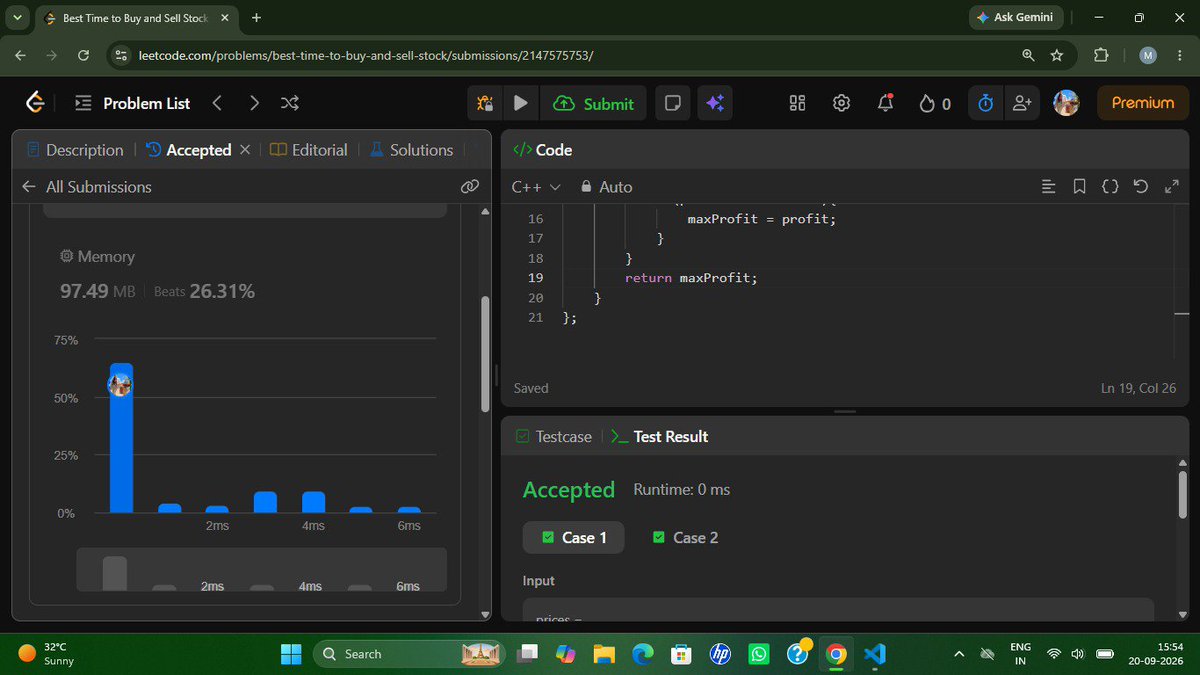Run code with the play icon
The height and width of the screenshot is (675, 1200).
click(520, 103)
